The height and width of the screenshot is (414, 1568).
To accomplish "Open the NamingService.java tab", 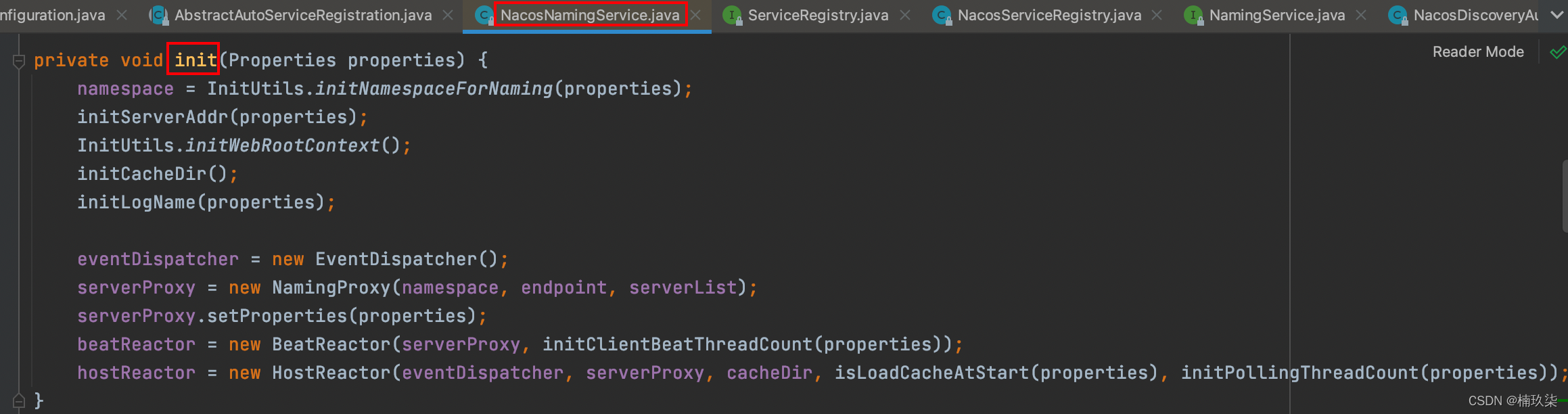I will (x=1277, y=15).
